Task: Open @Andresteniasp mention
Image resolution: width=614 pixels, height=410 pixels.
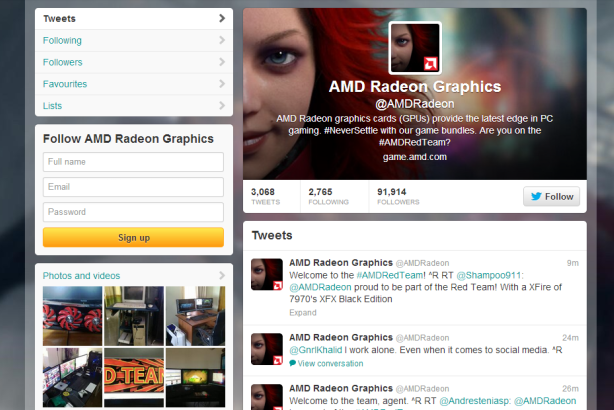Action: pyautogui.click(x=475, y=401)
